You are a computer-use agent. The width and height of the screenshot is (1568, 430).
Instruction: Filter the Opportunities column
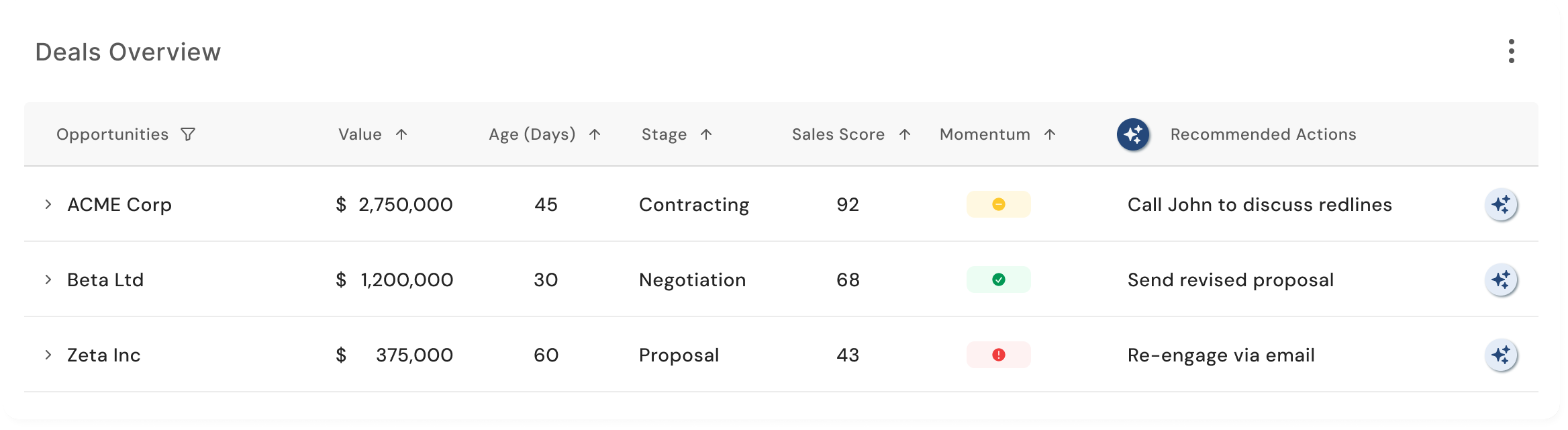click(x=188, y=134)
